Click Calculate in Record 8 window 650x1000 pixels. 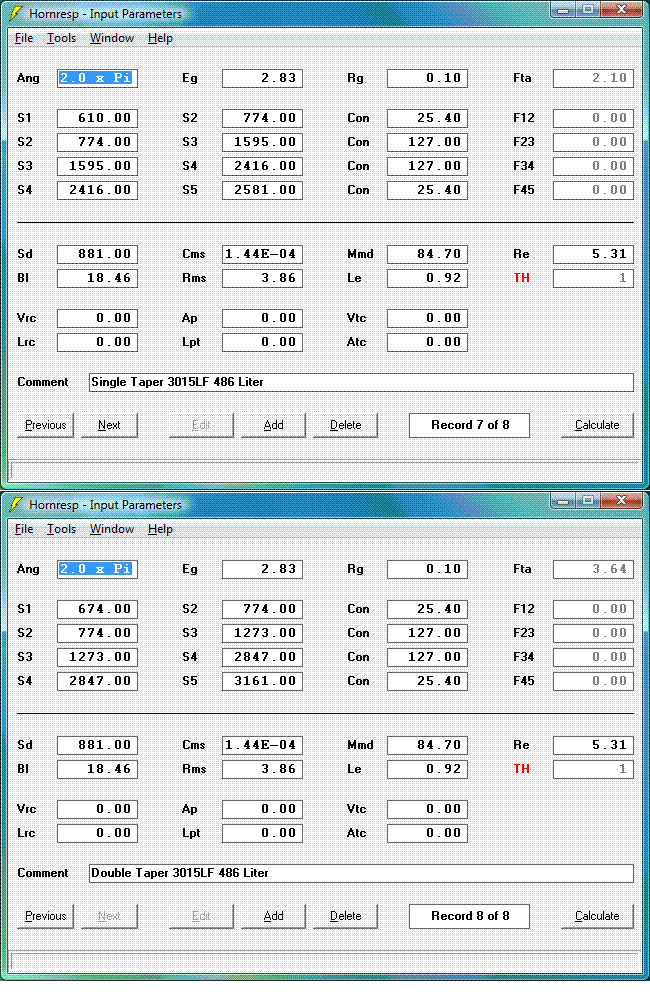(x=597, y=916)
